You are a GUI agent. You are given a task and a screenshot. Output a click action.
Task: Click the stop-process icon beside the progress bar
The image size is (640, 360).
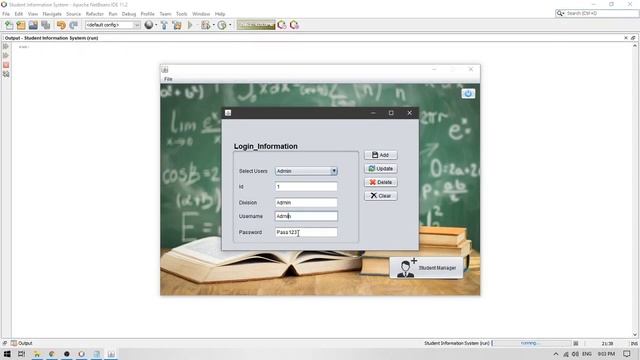pyautogui.click(x=576, y=343)
